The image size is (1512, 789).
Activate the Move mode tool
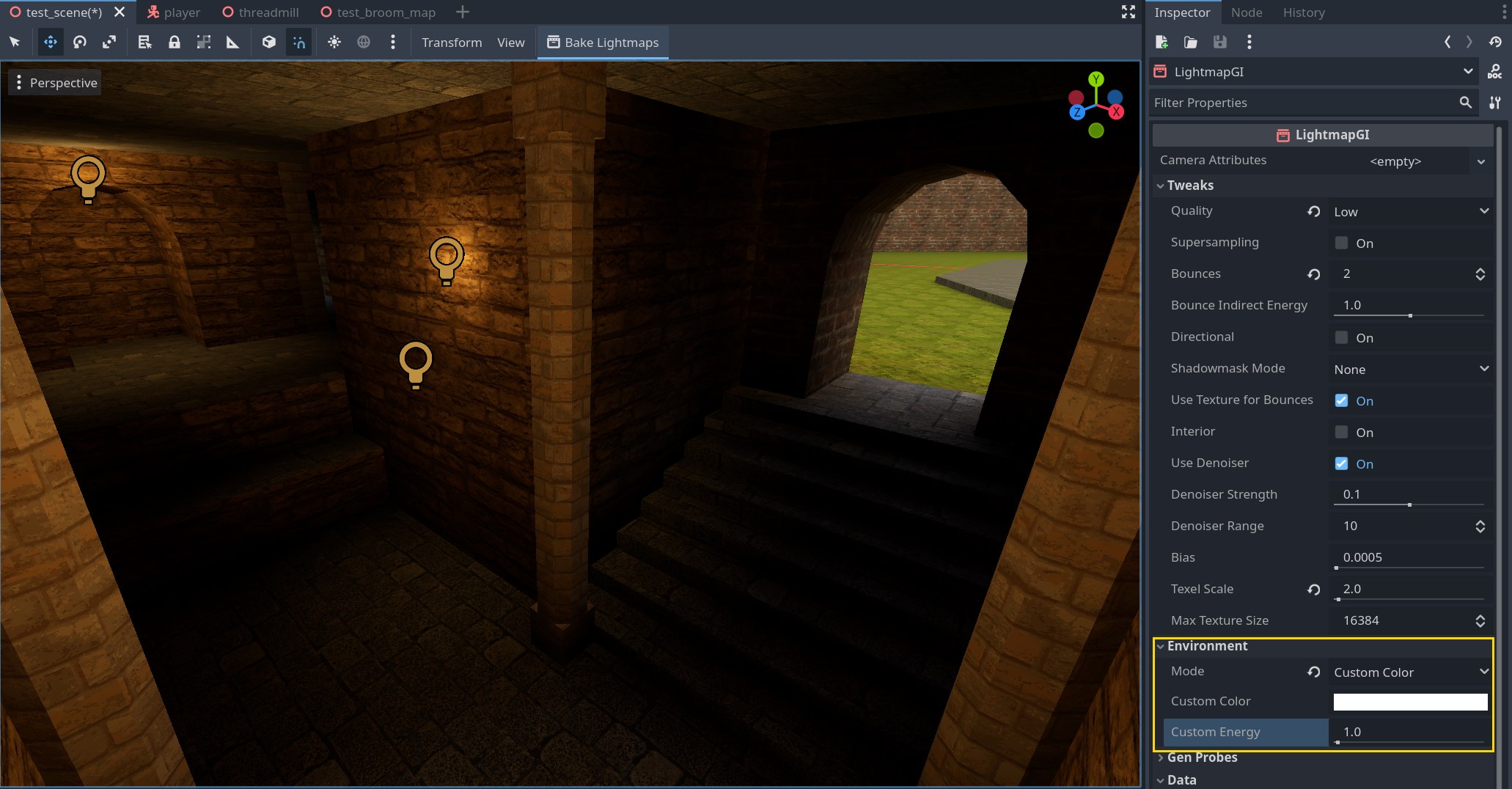[x=50, y=42]
